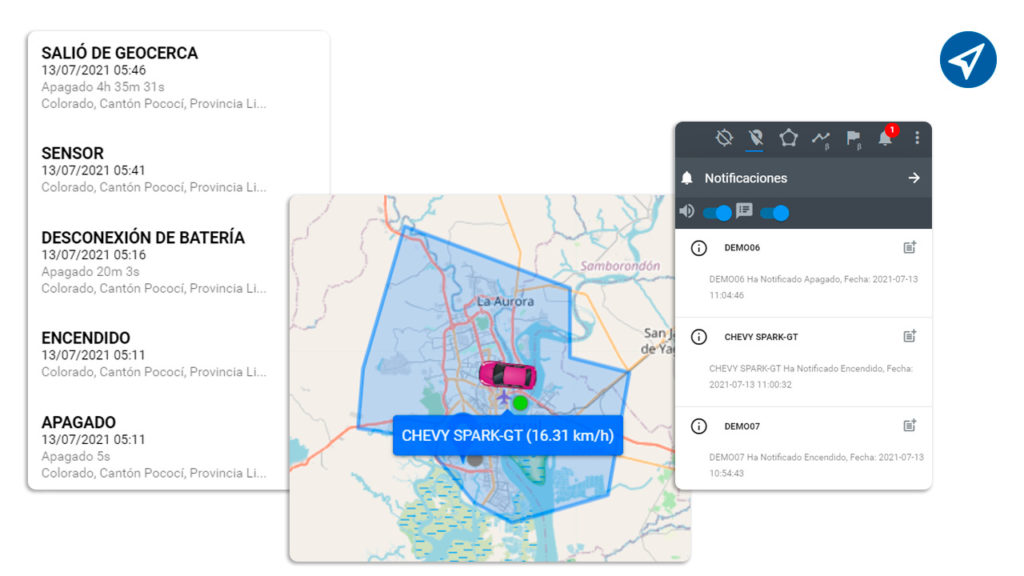The image size is (1024, 576).
Task: Click info icon for CHEVY SPARK-GT notification
Action: [699, 337]
